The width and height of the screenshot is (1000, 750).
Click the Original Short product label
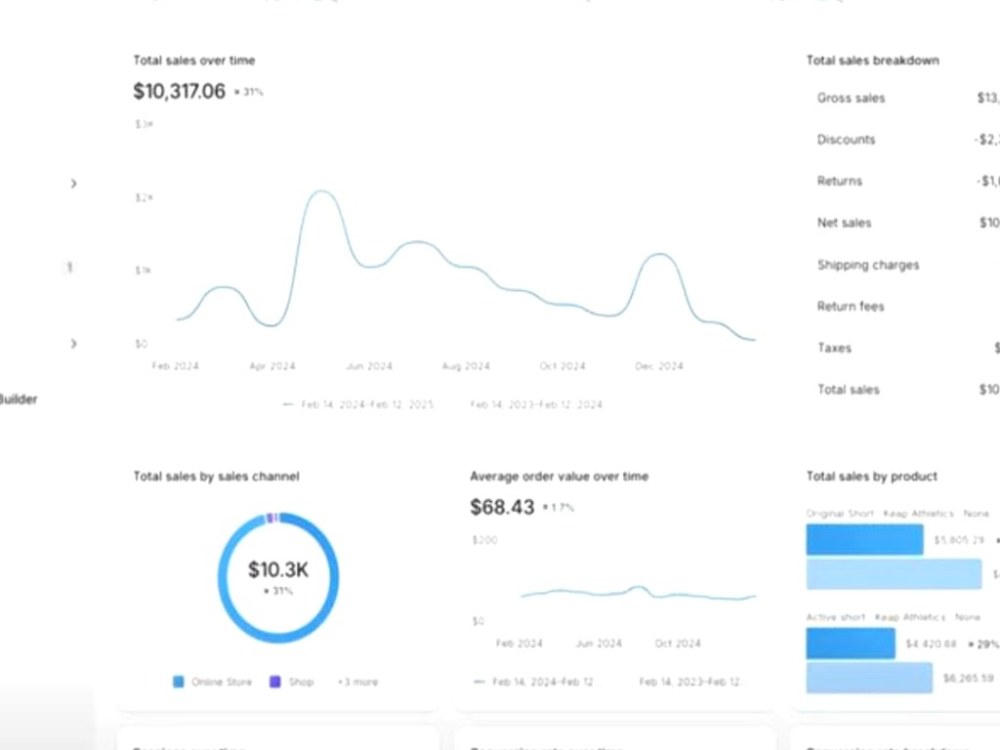point(840,513)
